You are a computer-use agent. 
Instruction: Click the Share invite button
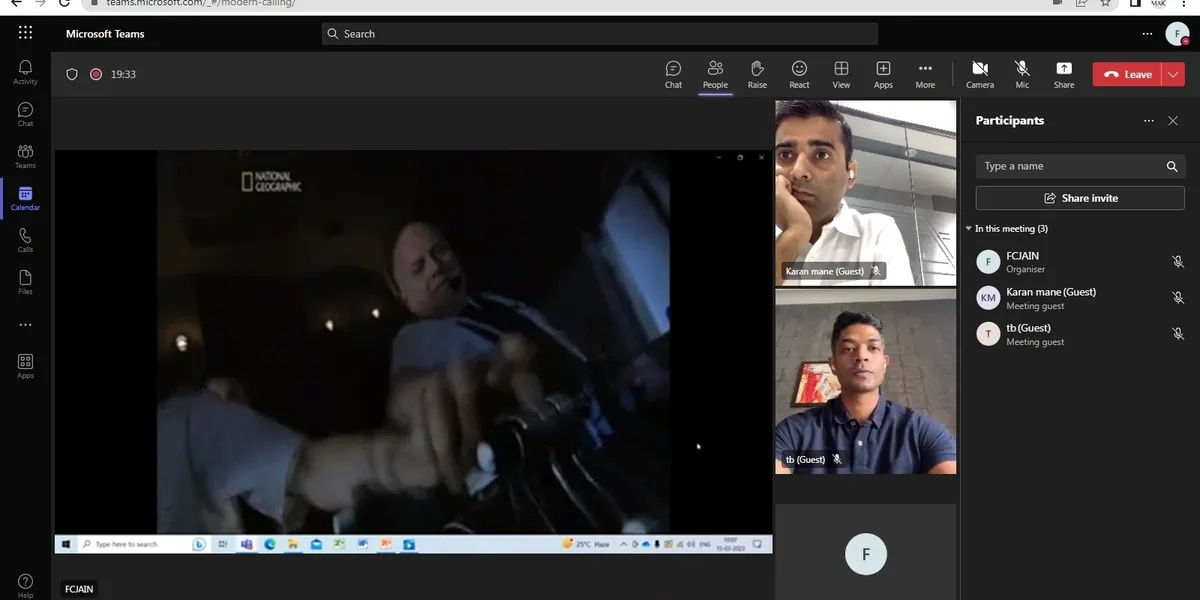coord(1080,198)
